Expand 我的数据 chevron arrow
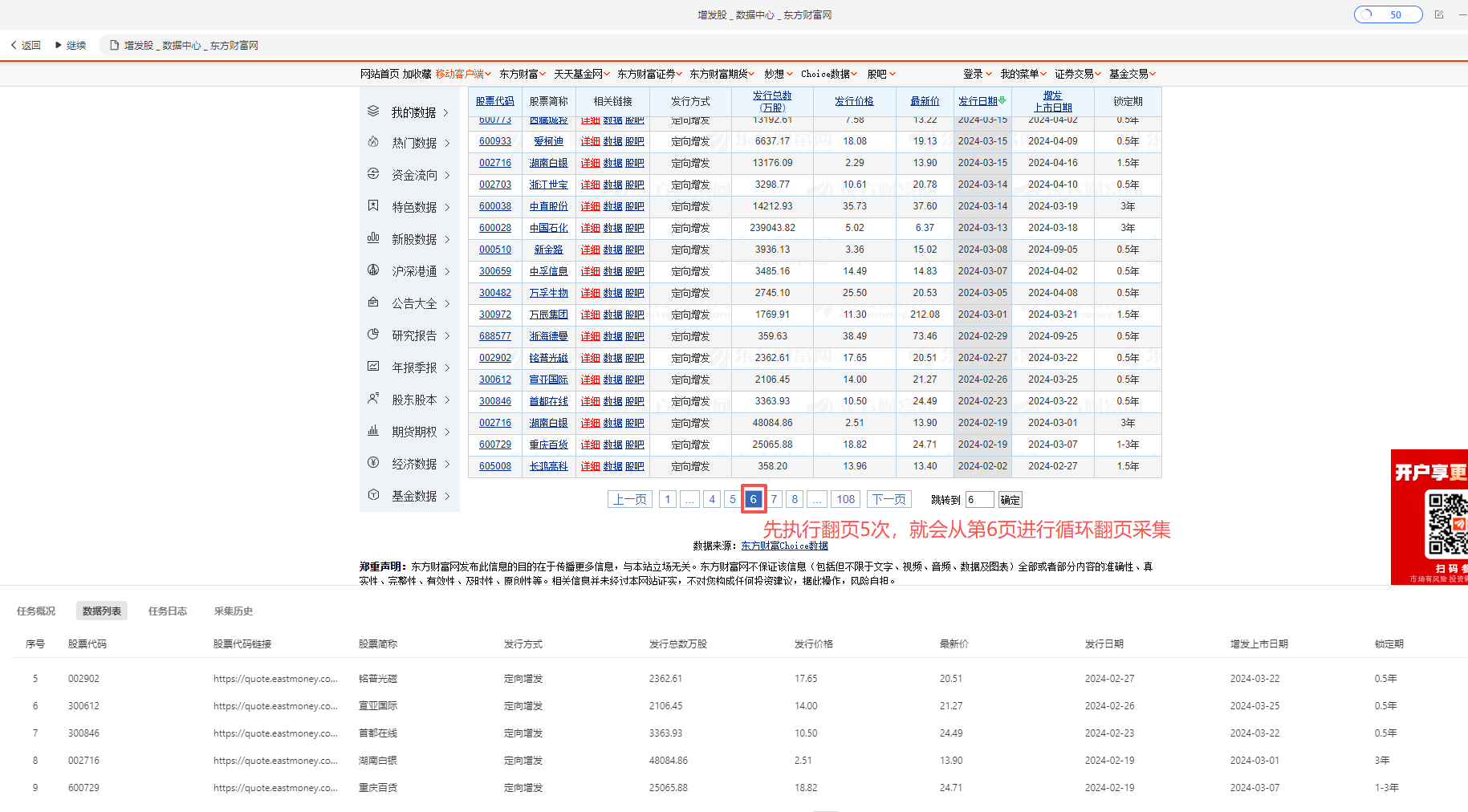 [446, 112]
